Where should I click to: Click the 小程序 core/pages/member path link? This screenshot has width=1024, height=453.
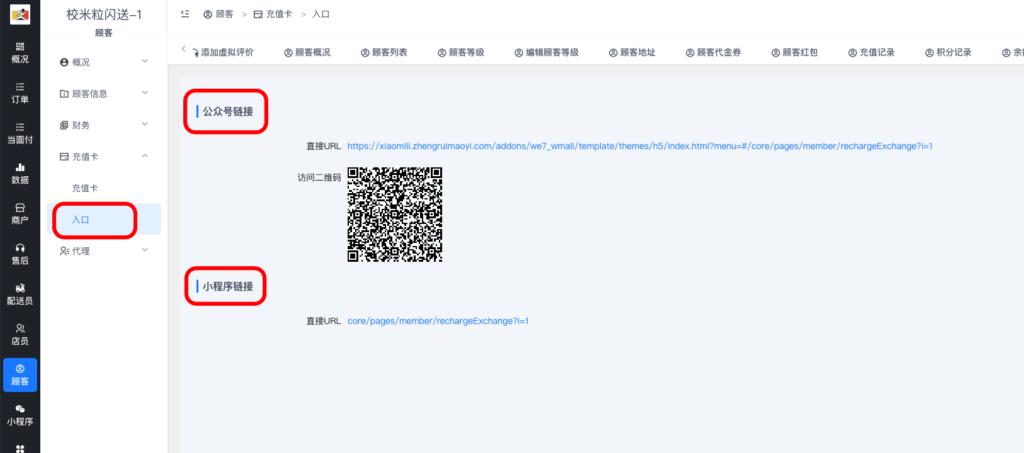point(438,321)
